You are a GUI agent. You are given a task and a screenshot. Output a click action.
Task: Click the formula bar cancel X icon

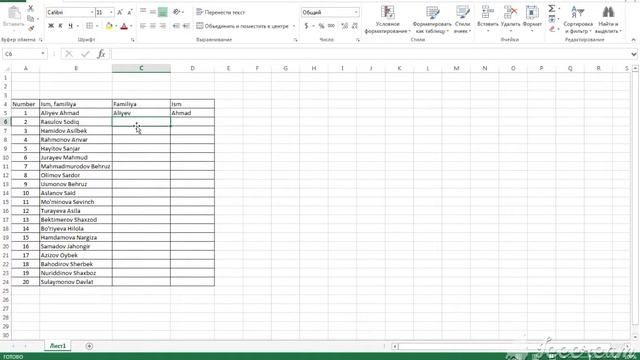pyautogui.click(x=69, y=54)
